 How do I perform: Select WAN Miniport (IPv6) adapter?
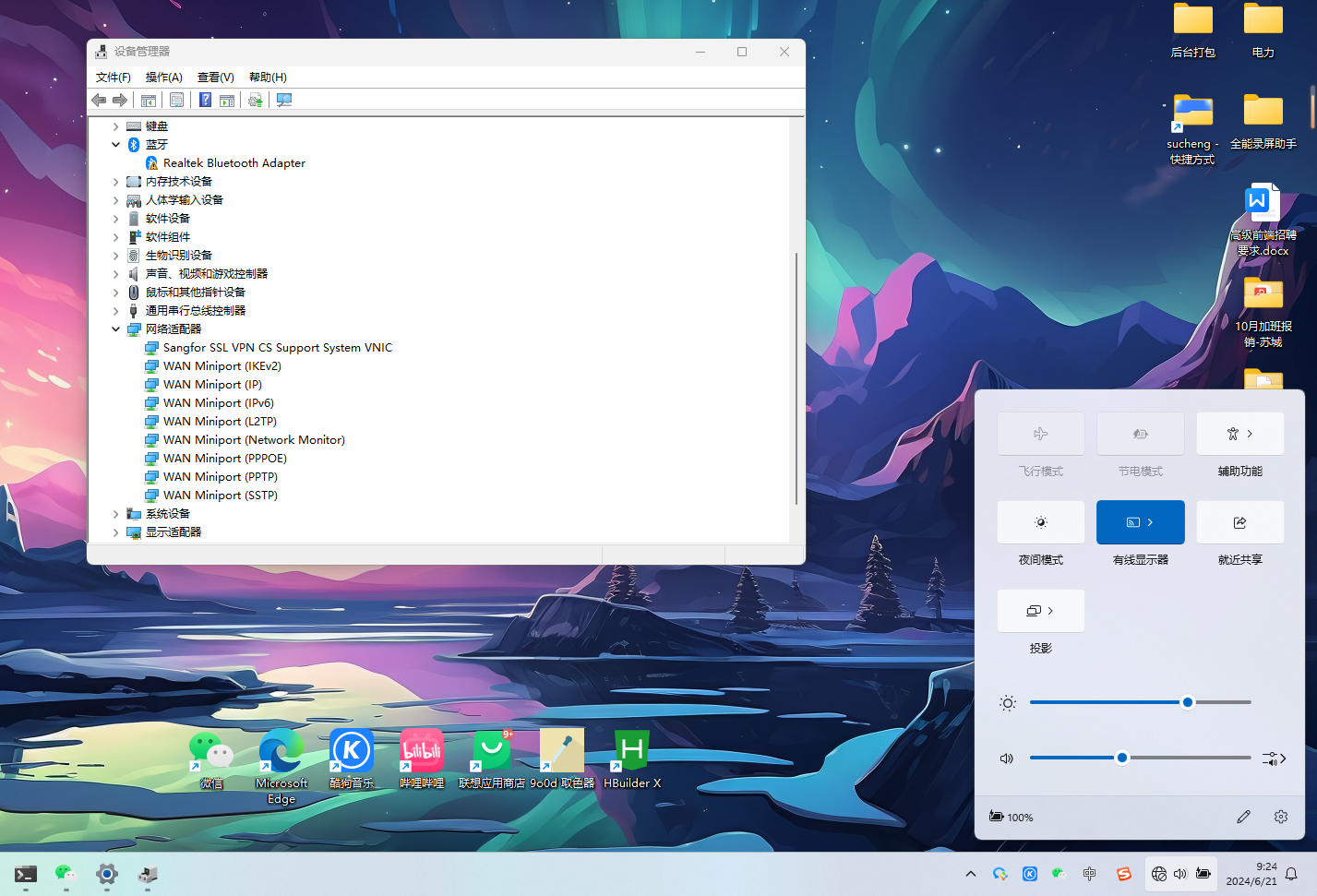point(219,403)
